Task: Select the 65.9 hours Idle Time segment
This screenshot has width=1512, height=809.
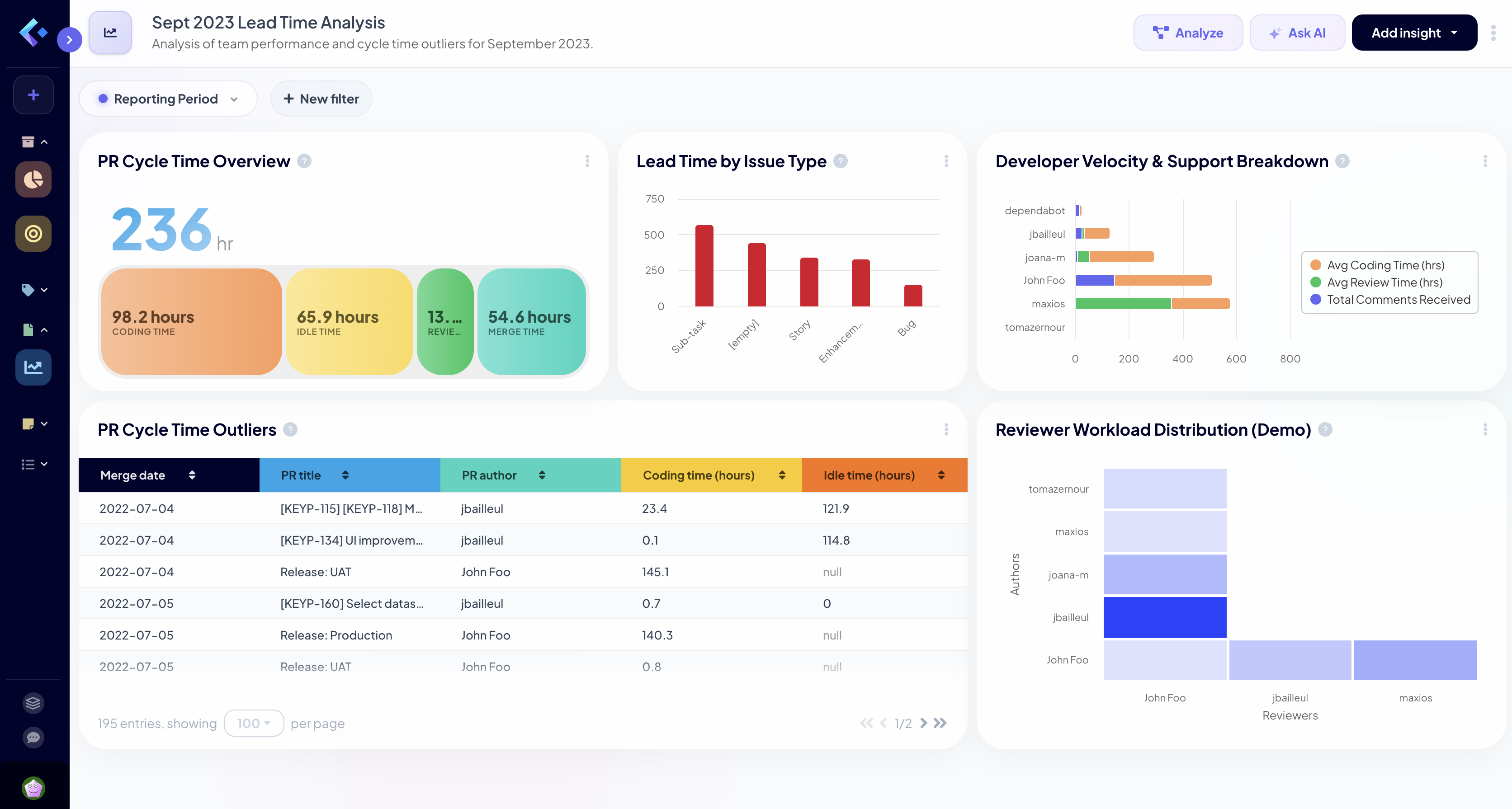Action: (349, 321)
